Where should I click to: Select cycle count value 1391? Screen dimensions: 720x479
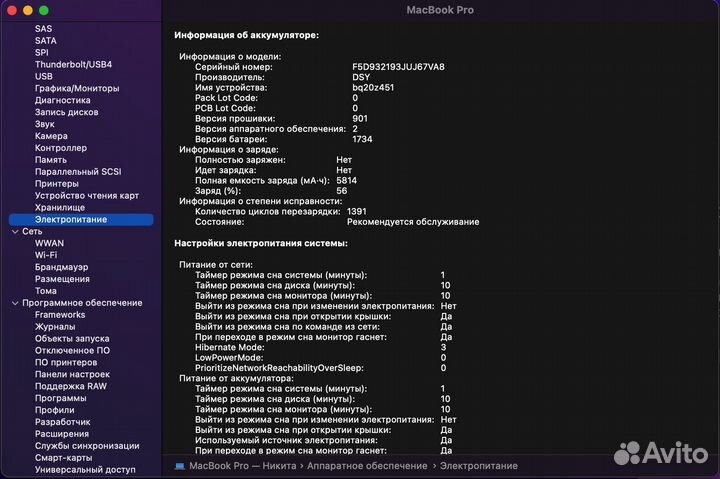click(357, 212)
